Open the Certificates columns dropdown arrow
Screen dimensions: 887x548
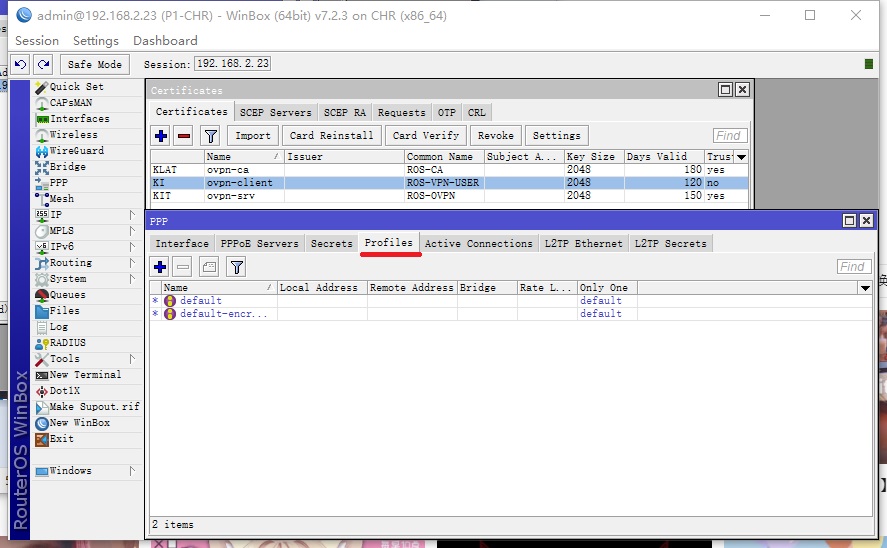point(741,157)
